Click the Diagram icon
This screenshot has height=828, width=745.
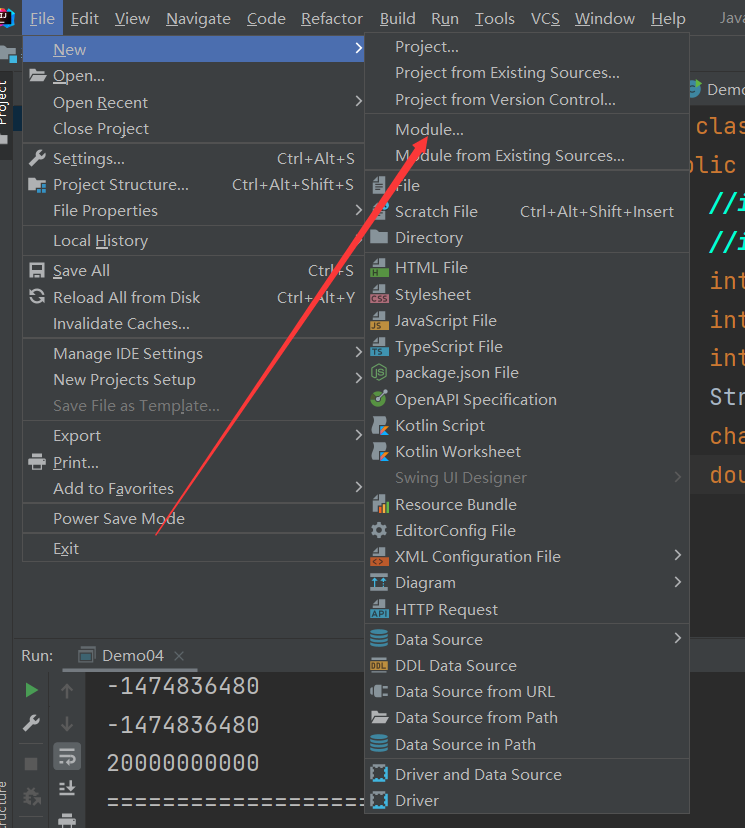point(379,582)
